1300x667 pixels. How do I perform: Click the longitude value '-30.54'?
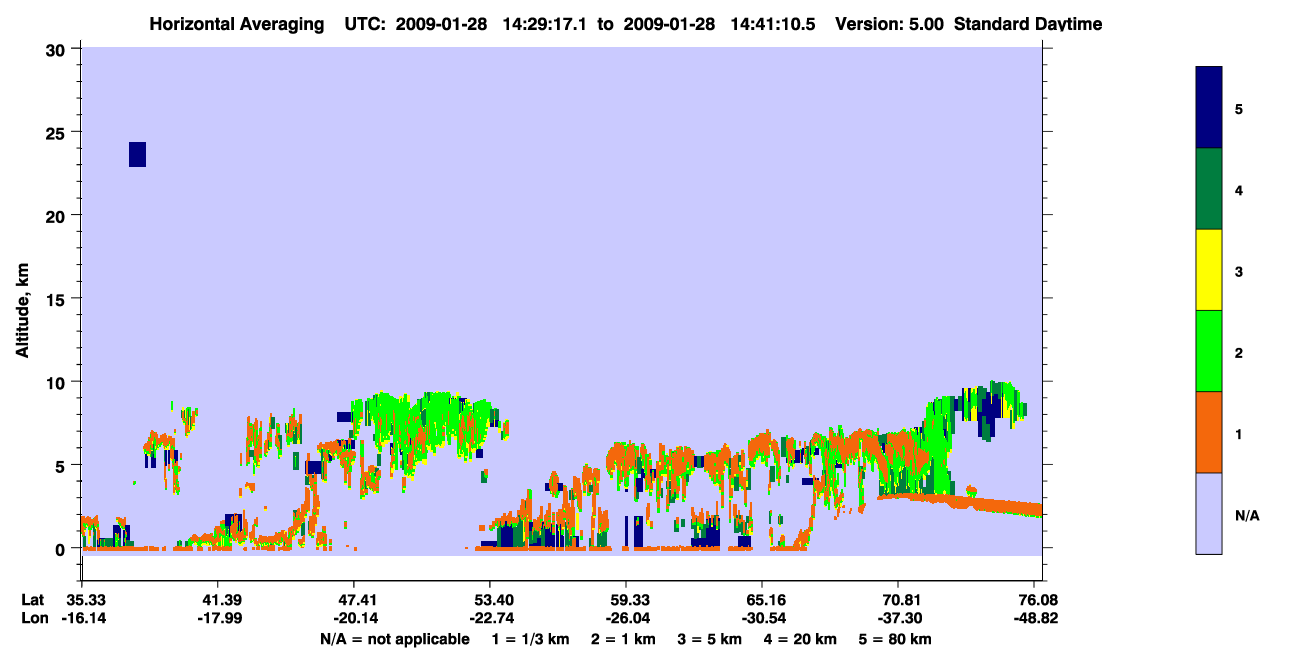[763, 618]
